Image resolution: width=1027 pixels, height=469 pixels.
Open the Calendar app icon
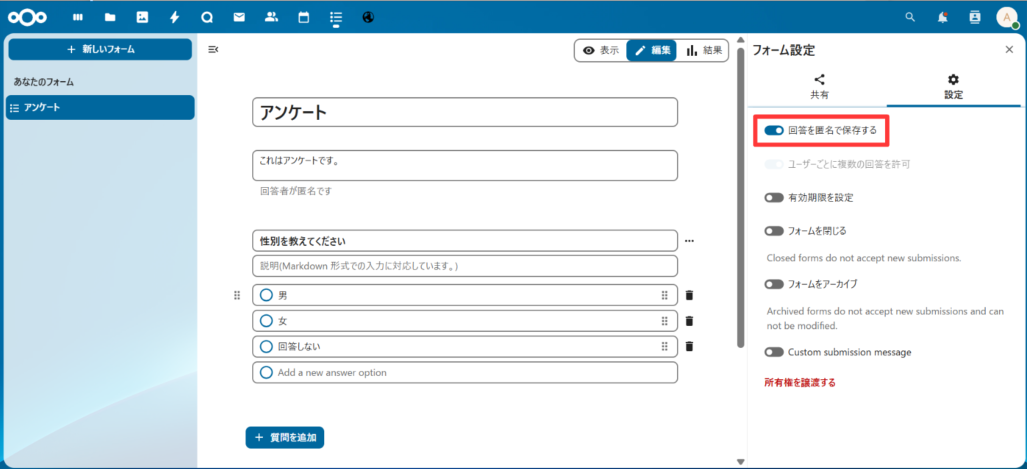303,17
